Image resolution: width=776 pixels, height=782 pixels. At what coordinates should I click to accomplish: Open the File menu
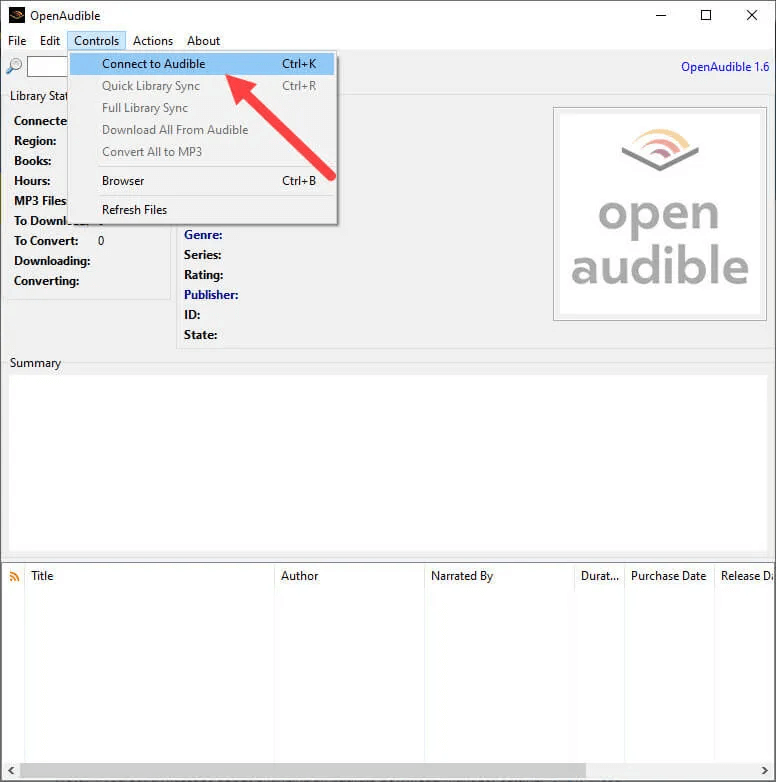[17, 41]
